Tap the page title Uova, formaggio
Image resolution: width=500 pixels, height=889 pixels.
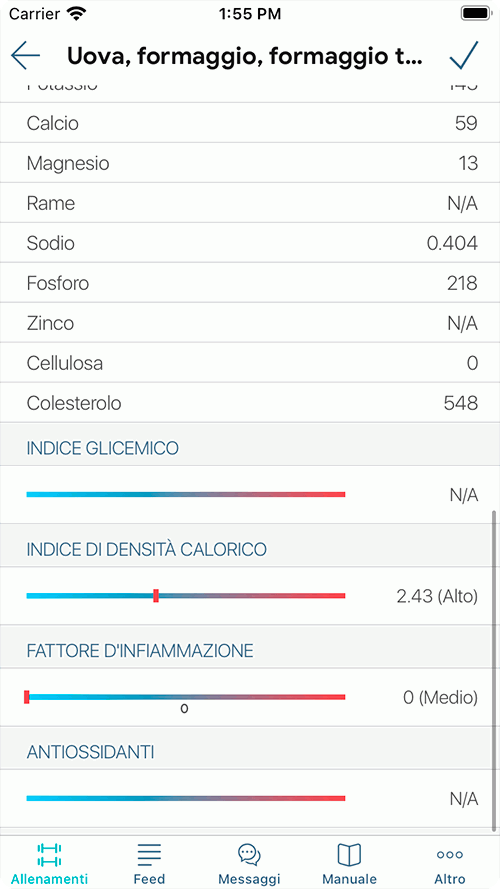[x=245, y=56]
